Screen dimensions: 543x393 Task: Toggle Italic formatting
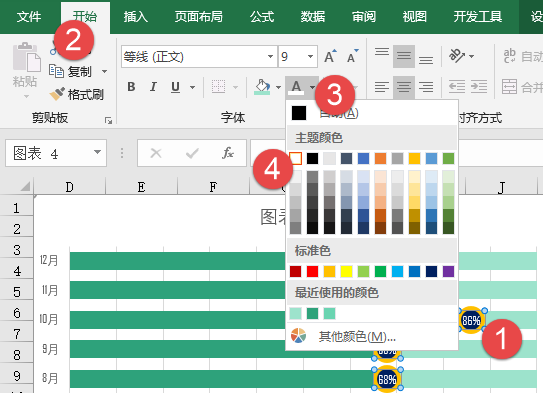(153, 87)
